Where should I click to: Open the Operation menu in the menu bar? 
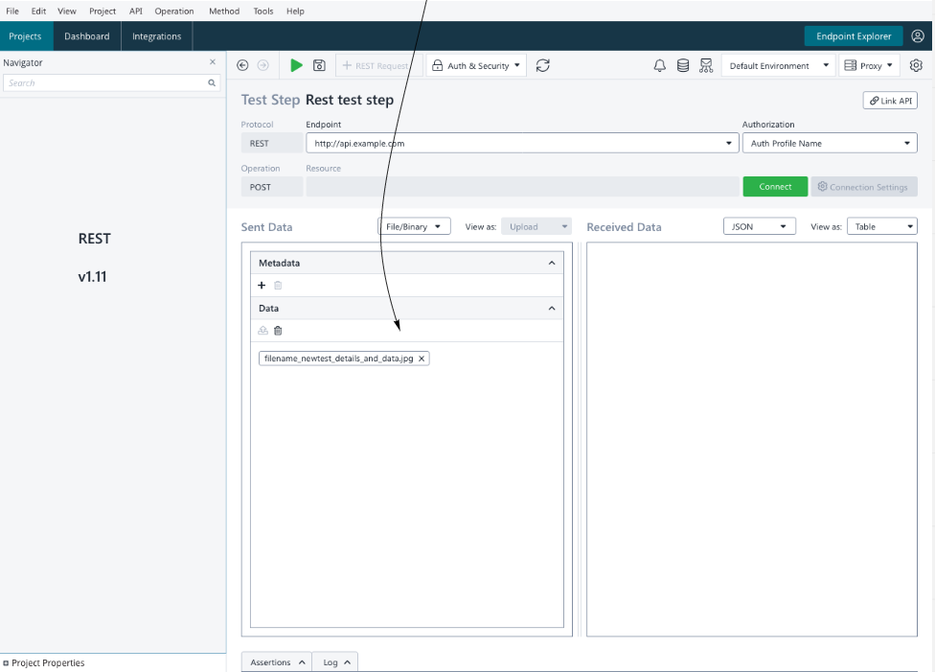tap(174, 11)
